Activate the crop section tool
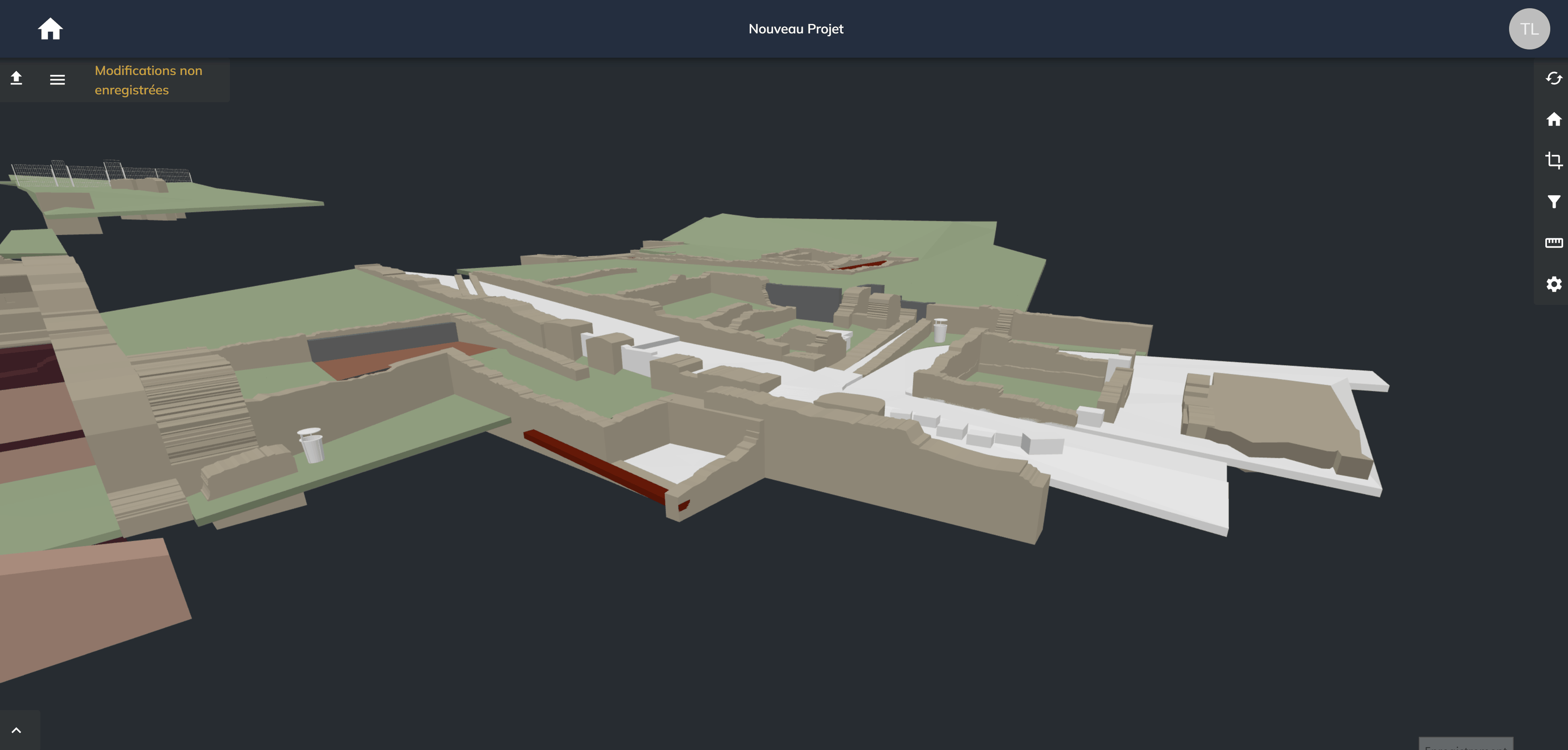Screen dimensions: 1568x750 pos(1554,160)
